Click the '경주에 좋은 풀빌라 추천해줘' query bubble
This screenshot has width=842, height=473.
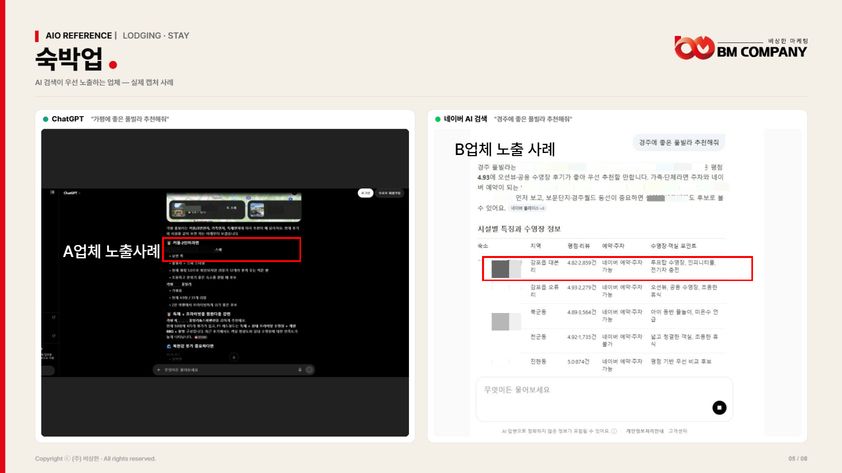(679, 143)
